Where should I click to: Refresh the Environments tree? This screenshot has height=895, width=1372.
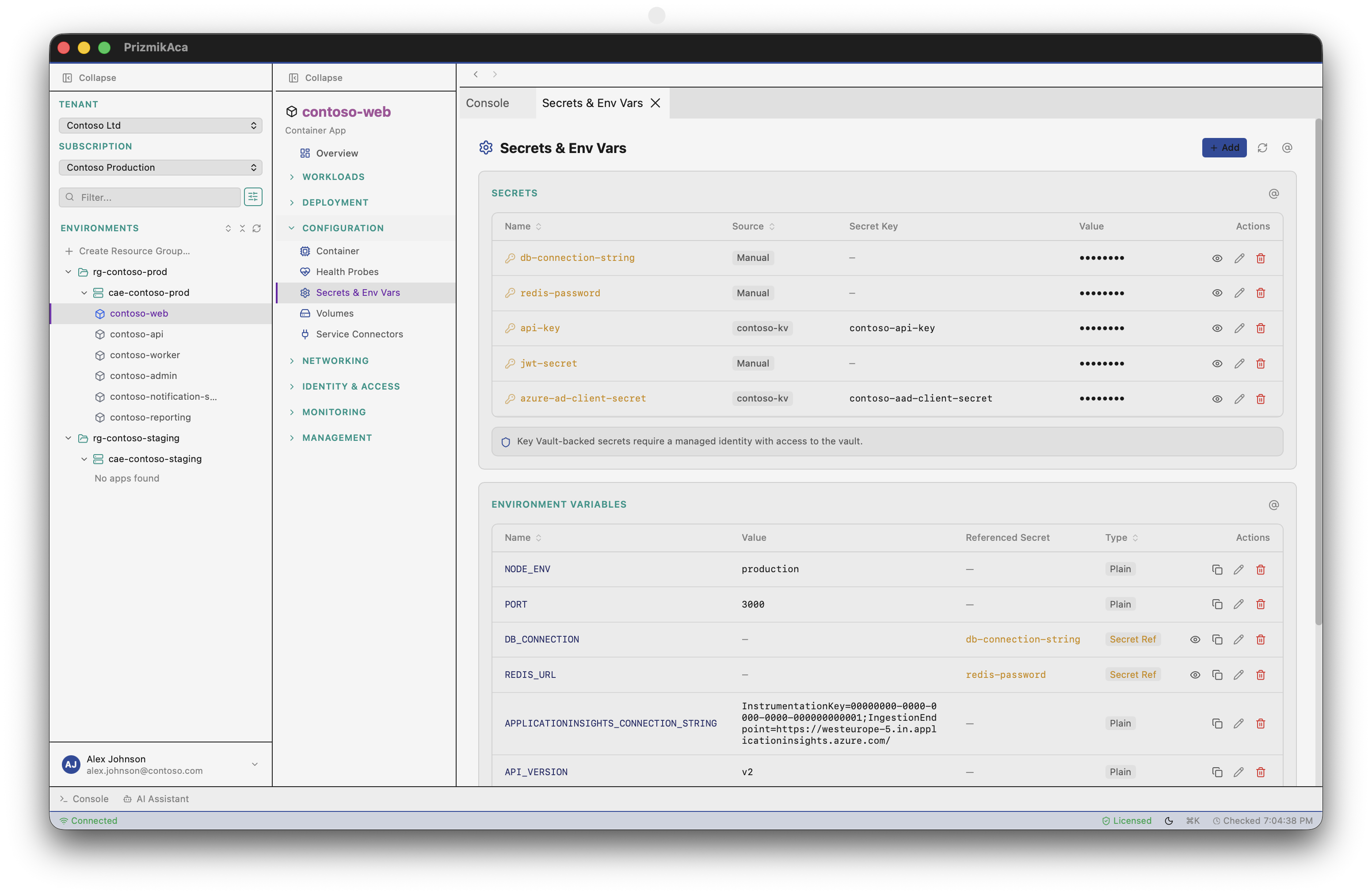tap(256, 228)
